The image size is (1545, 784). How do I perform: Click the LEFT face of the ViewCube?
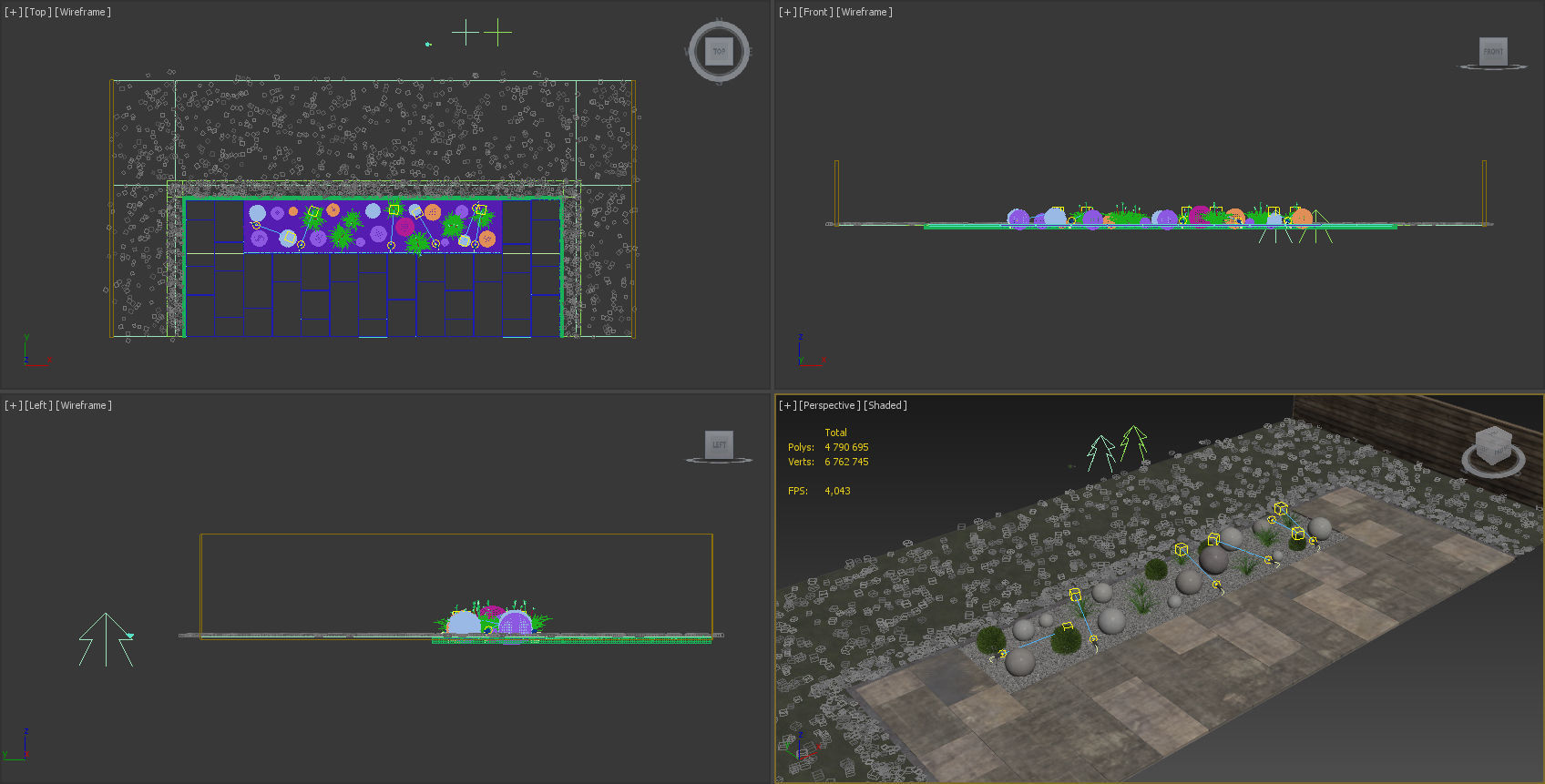tap(719, 444)
